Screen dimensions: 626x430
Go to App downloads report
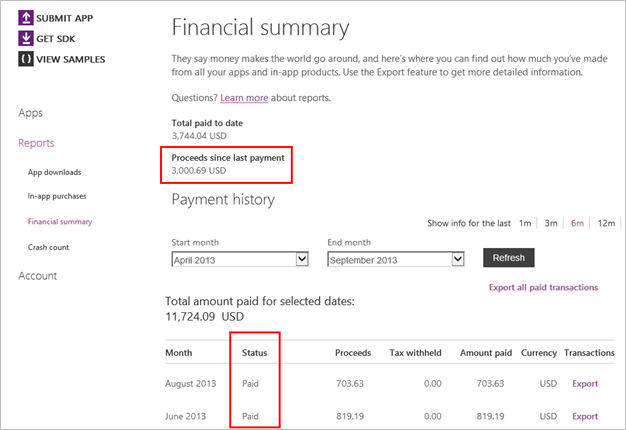54,172
